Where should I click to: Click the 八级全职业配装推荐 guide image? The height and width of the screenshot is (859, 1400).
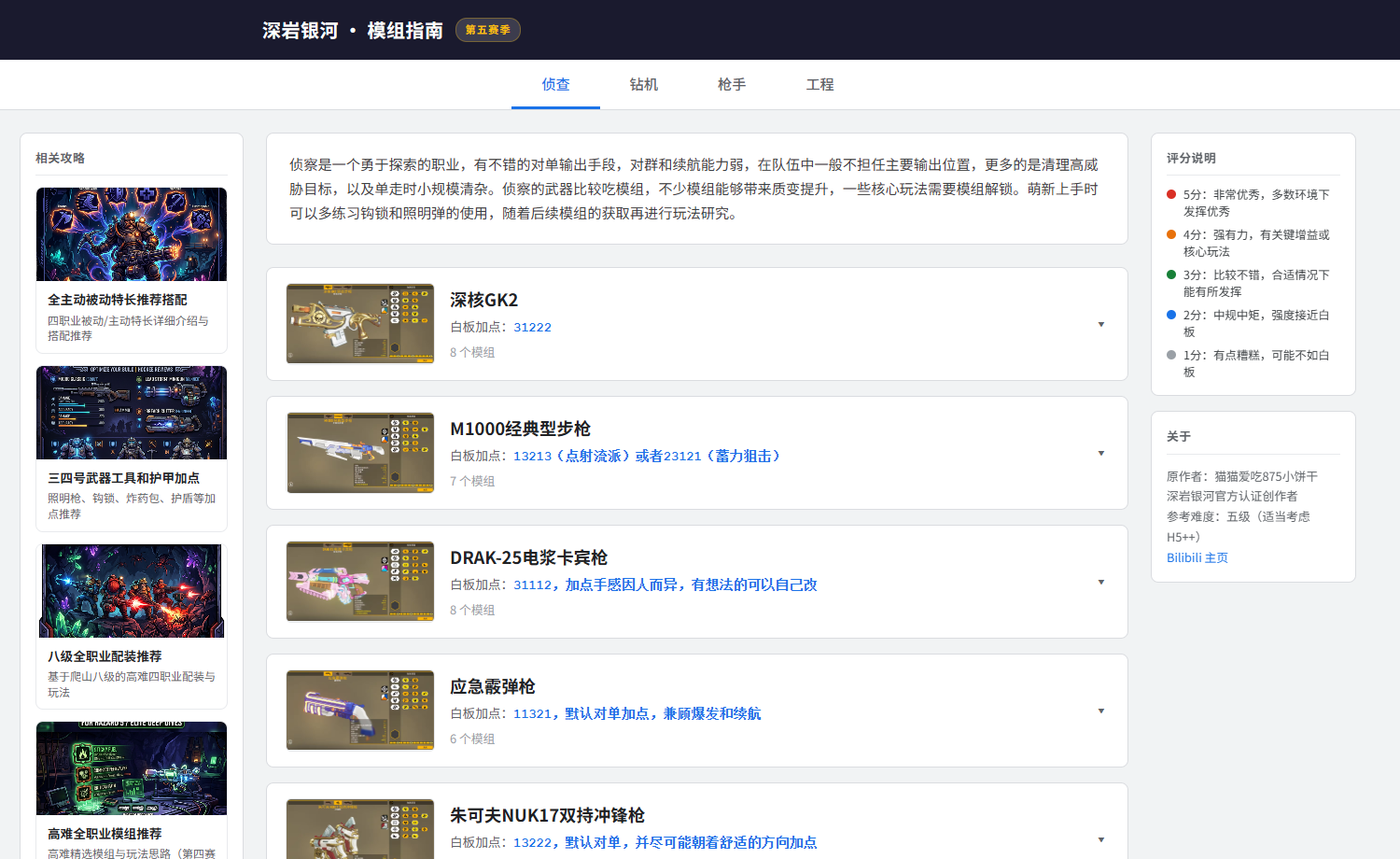132,591
